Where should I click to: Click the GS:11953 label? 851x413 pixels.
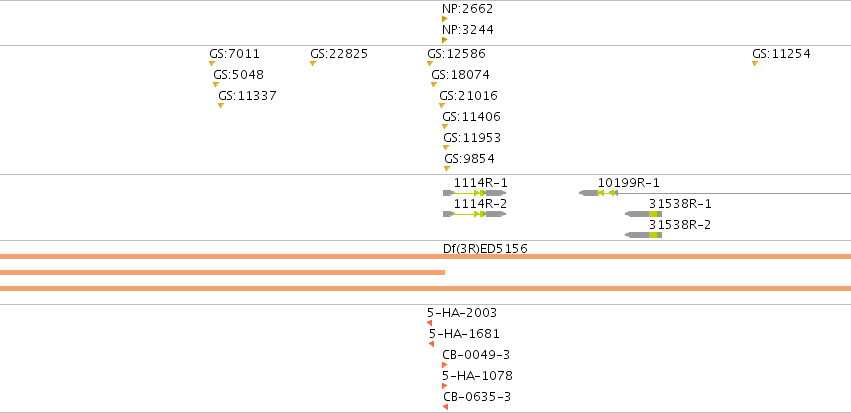pyautogui.click(x=472, y=138)
